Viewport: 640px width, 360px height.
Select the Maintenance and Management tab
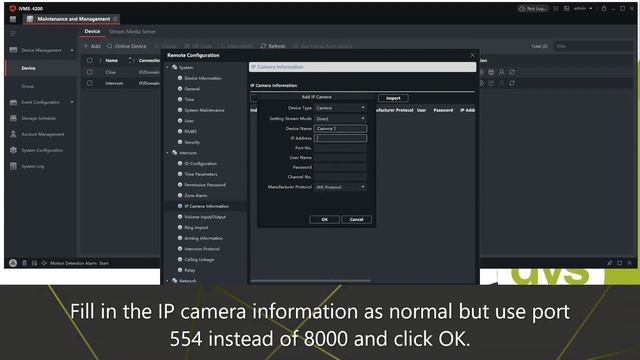coord(70,19)
